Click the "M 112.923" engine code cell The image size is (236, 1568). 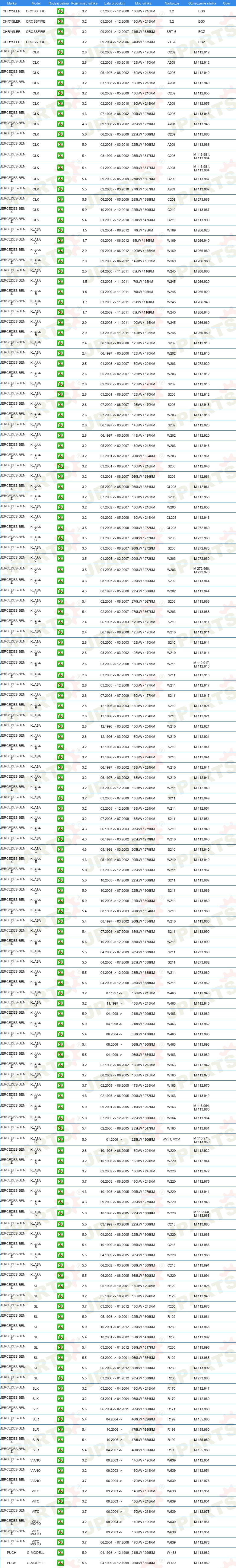pyautogui.click(x=202, y=1286)
